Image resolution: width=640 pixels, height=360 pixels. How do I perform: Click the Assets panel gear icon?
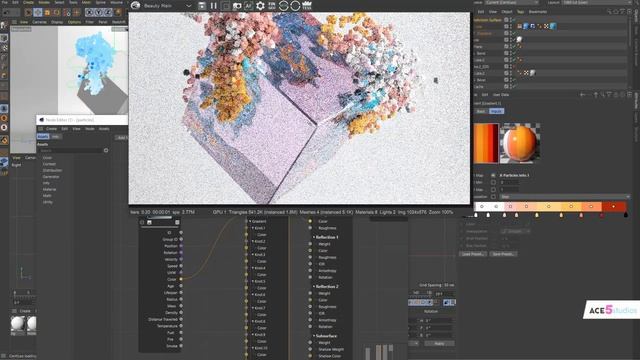[106, 150]
